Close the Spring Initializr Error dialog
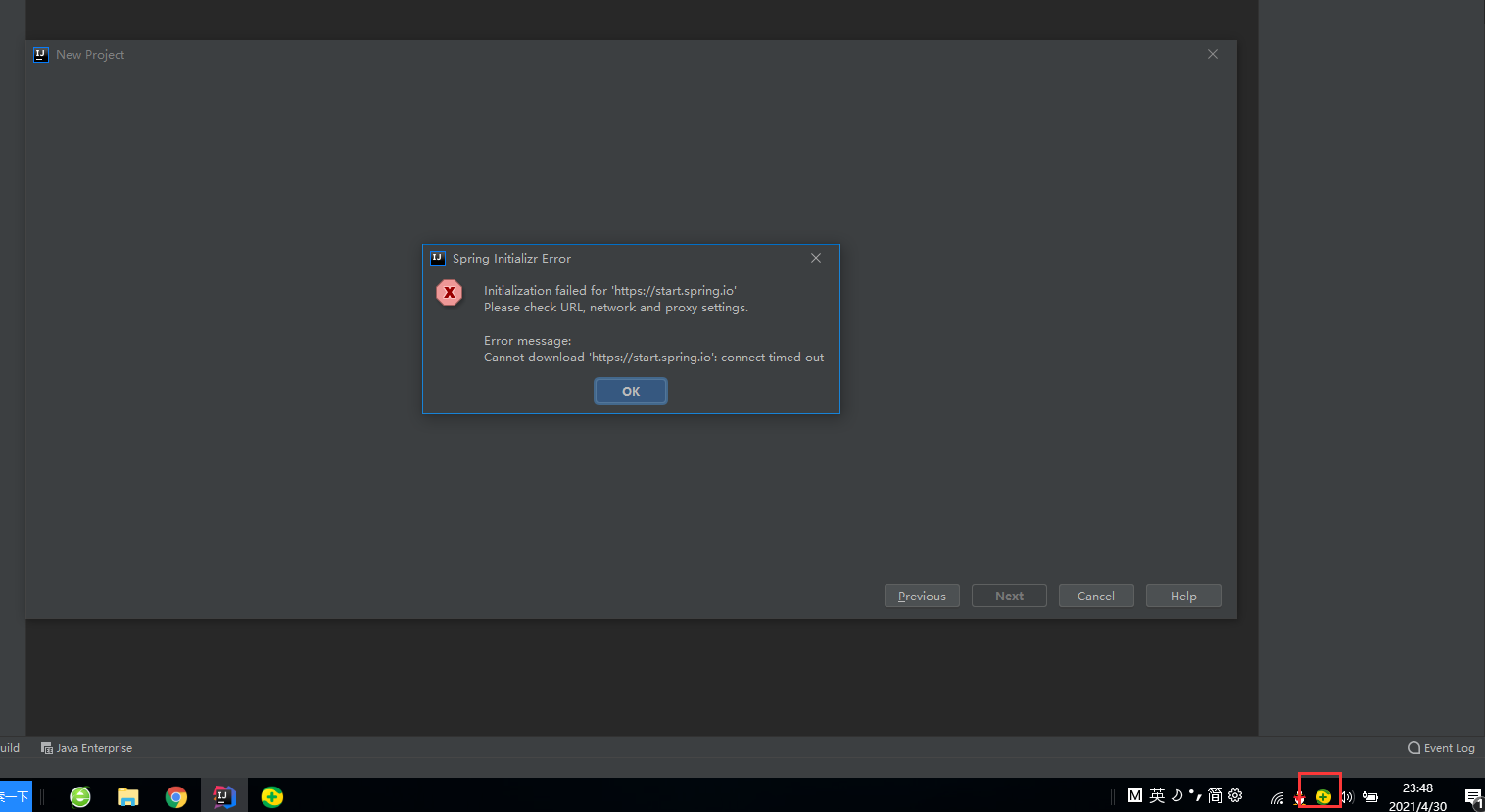The width and height of the screenshot is (1485, 812). tap(816, 258)
